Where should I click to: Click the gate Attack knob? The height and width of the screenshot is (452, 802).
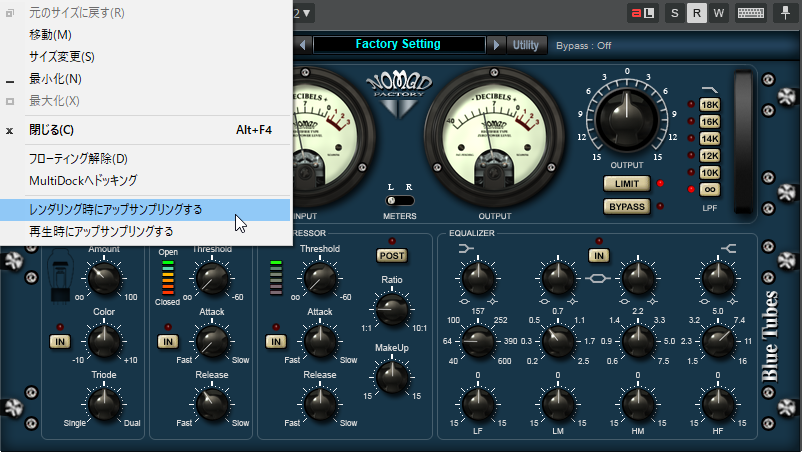pyautogui.click(x=212, y=341)
